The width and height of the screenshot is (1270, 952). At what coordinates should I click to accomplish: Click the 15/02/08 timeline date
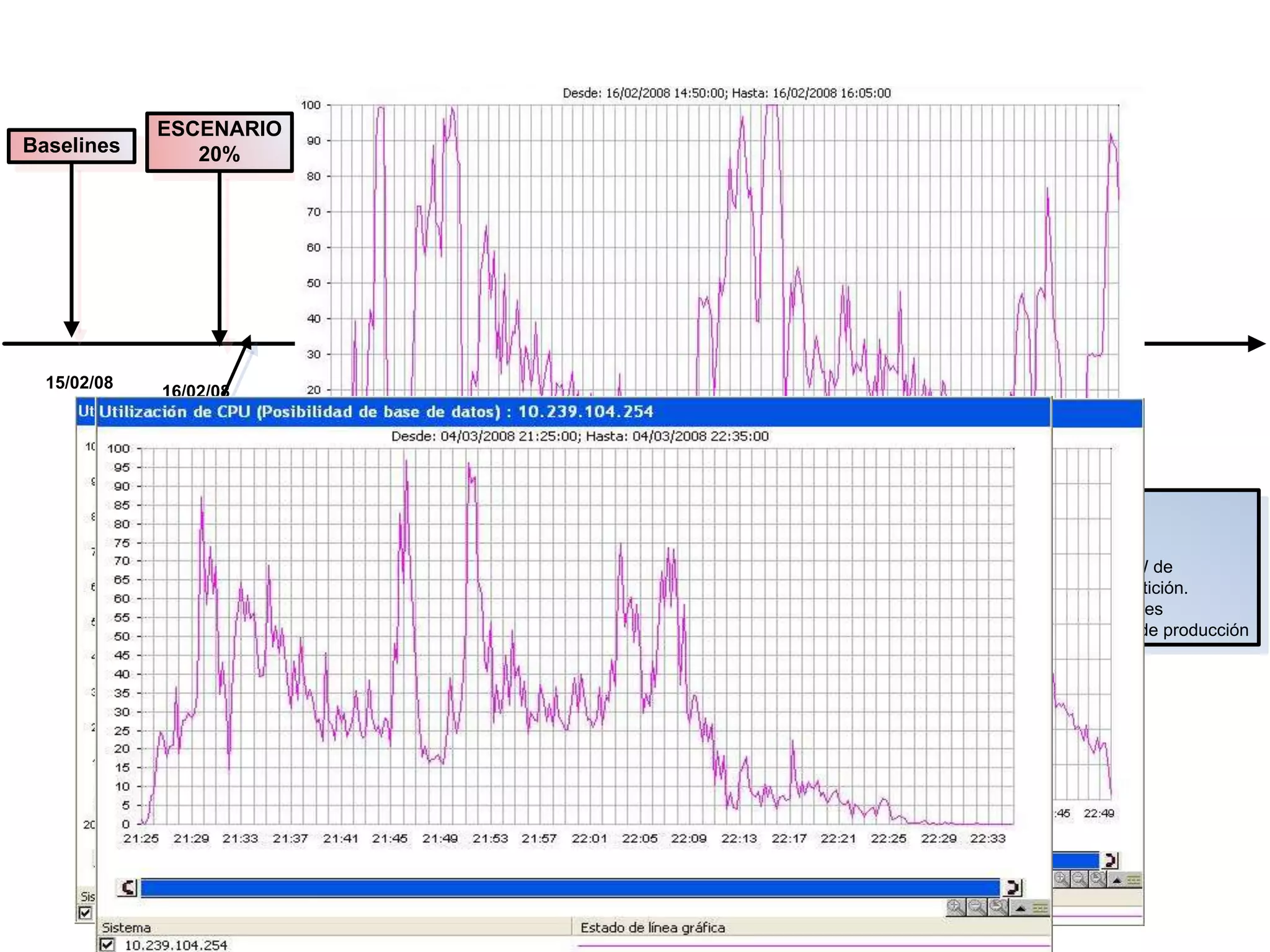[79, 382]
